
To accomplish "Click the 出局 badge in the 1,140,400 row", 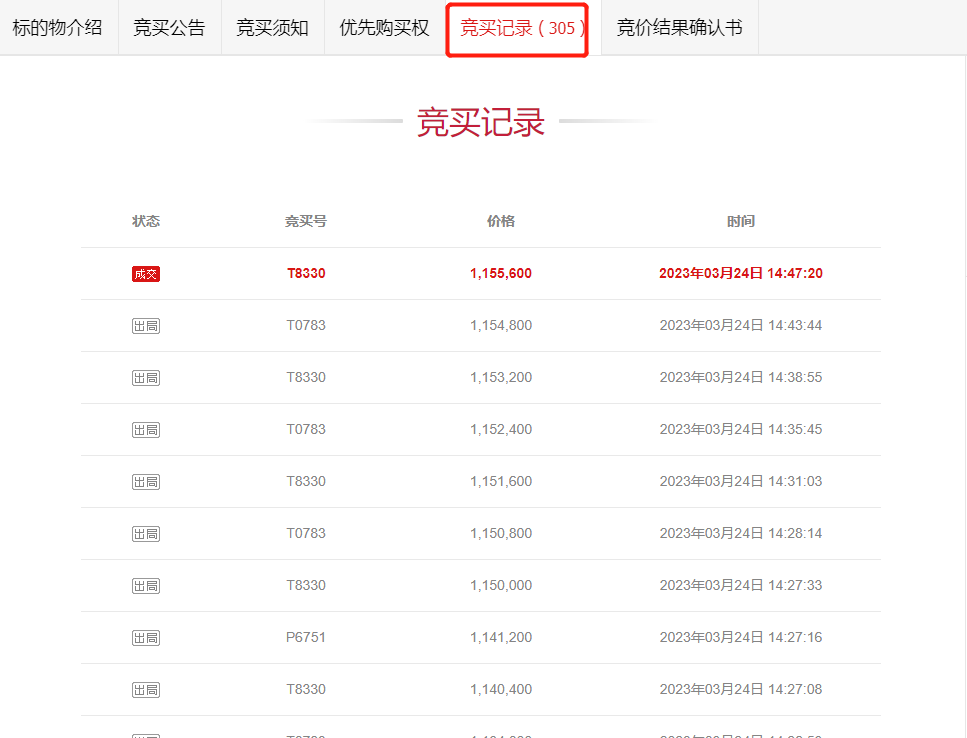I will point(146,690).
